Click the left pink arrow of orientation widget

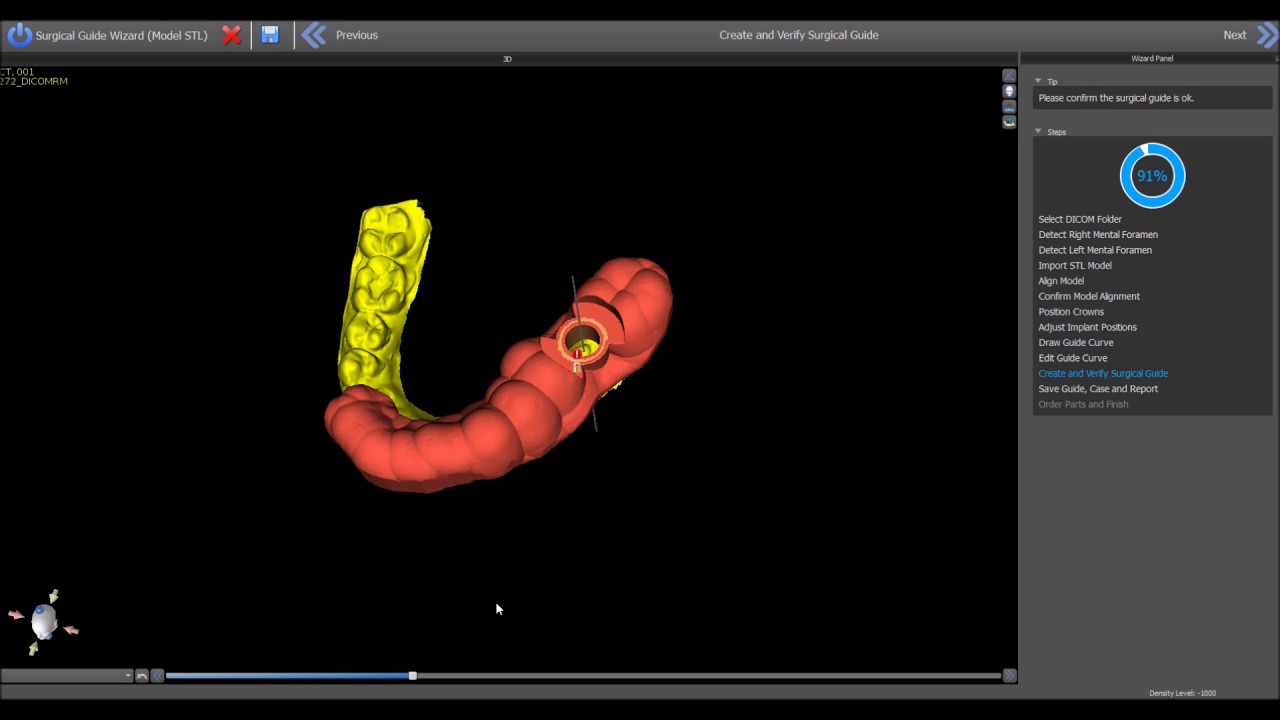point(16,614)
